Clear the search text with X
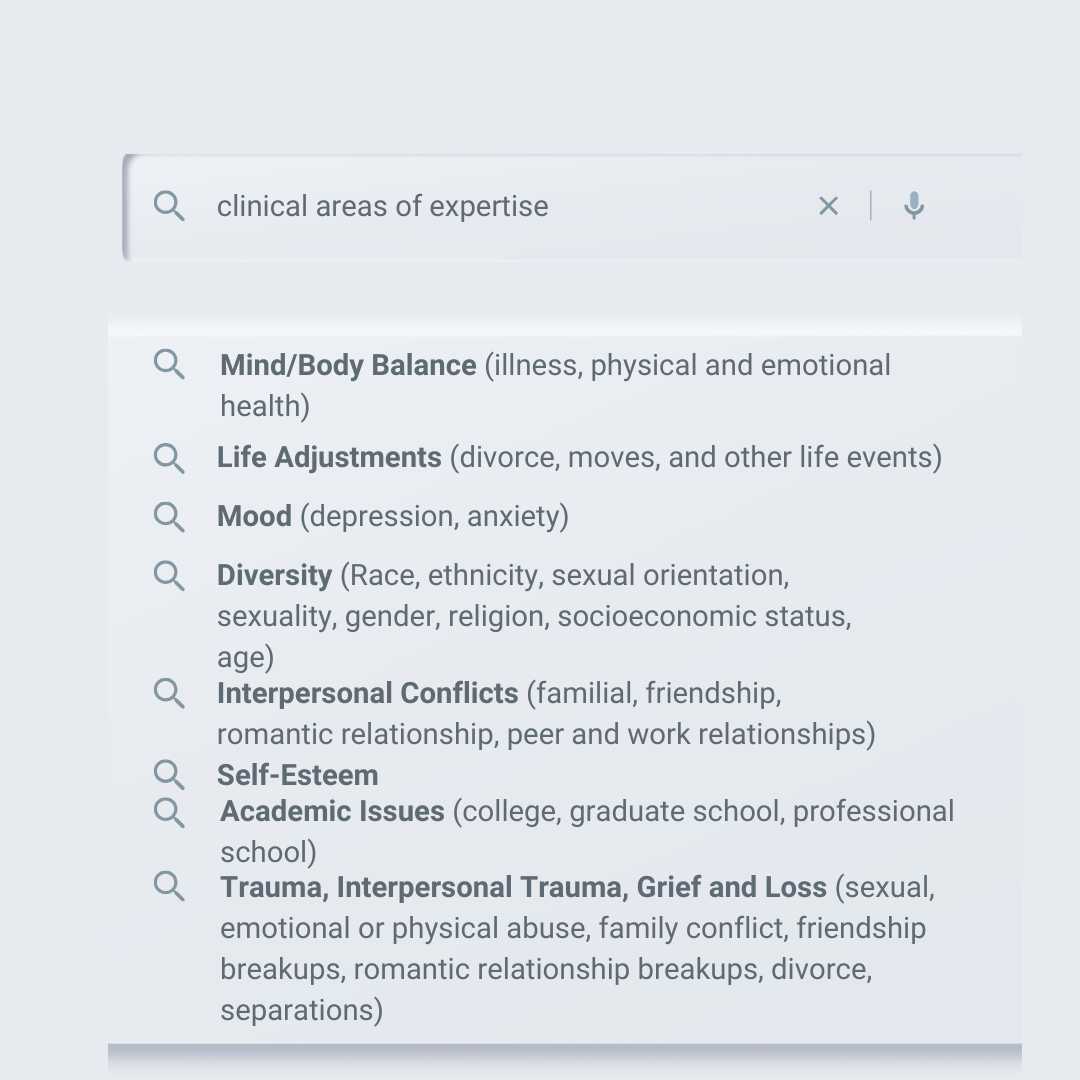 (x=828, y=206)
